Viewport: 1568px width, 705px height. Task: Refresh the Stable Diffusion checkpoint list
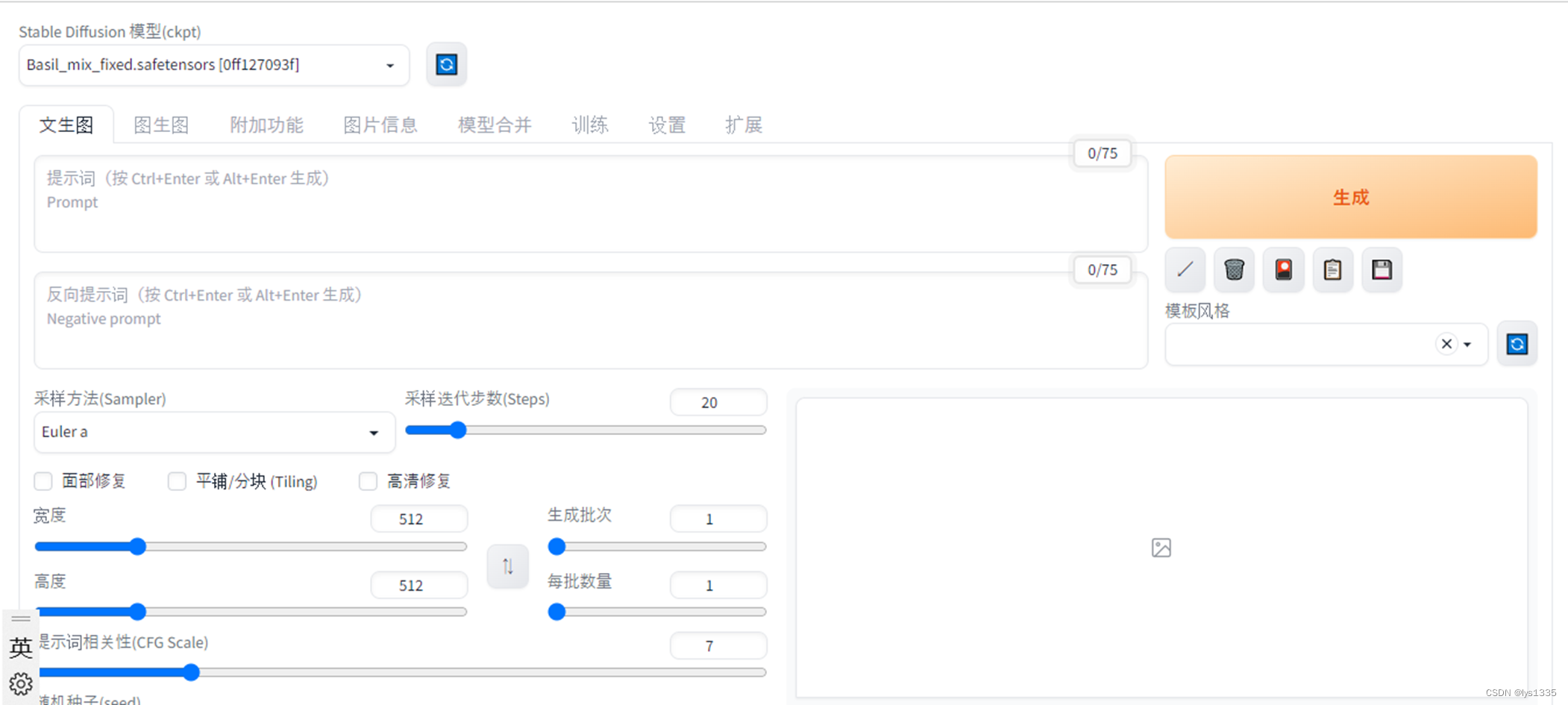click(x=446, y=64)
